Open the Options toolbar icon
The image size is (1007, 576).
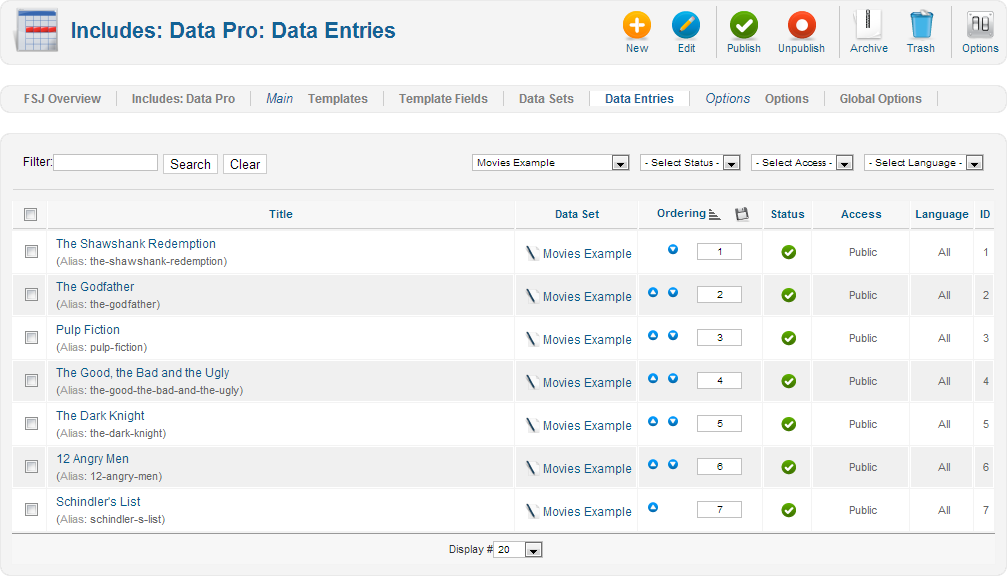click(980, 26)
